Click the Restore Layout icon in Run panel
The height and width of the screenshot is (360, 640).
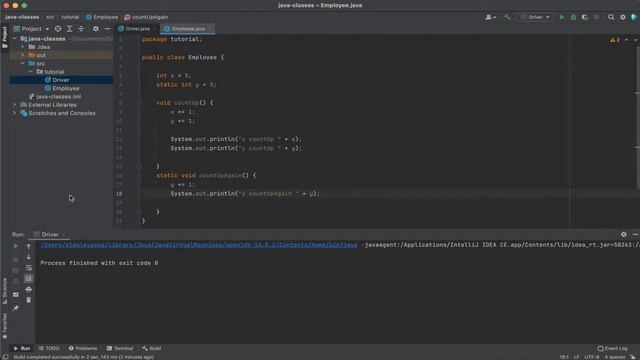(x=16, y=294)
